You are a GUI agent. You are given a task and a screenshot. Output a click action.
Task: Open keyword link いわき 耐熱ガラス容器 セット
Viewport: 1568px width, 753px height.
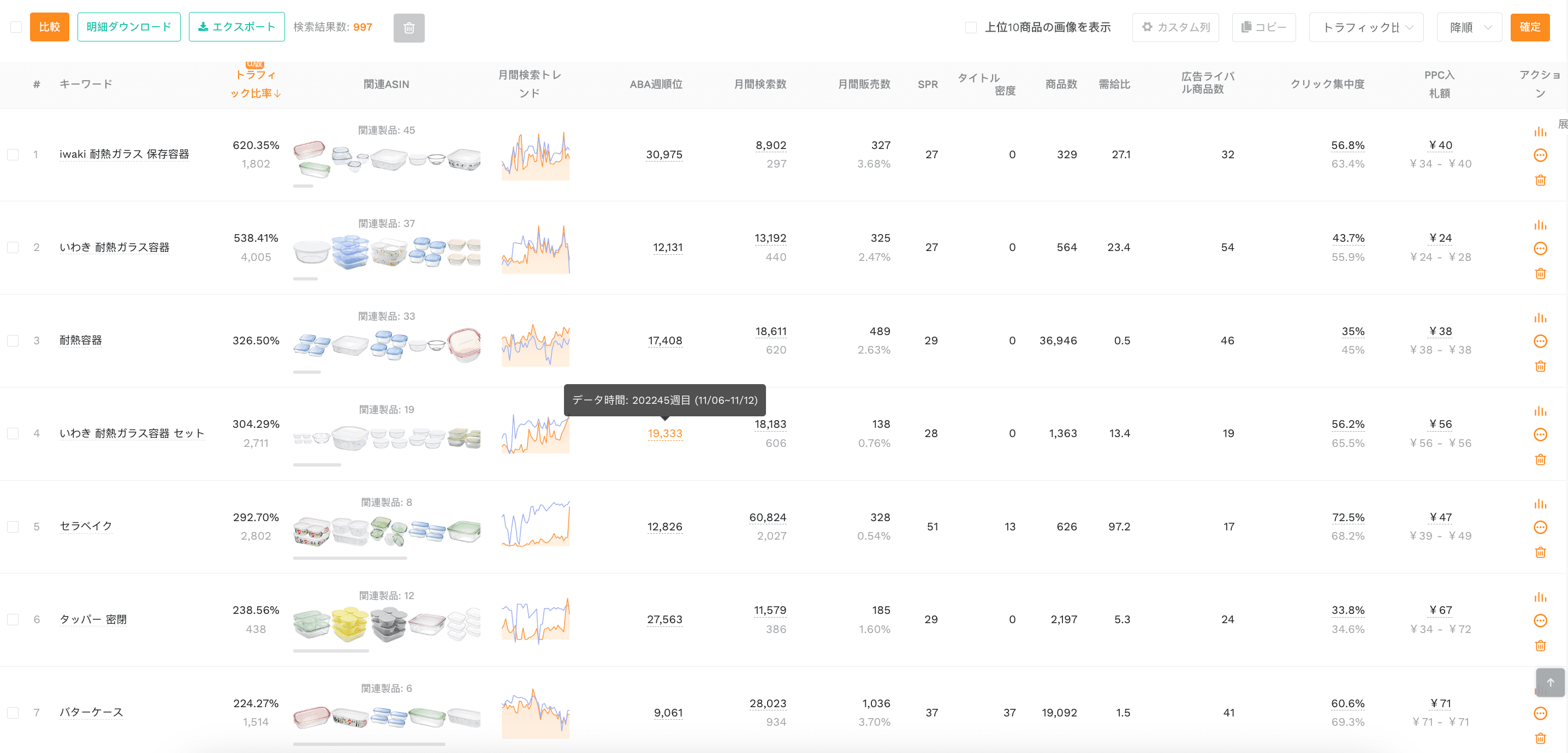132,433
